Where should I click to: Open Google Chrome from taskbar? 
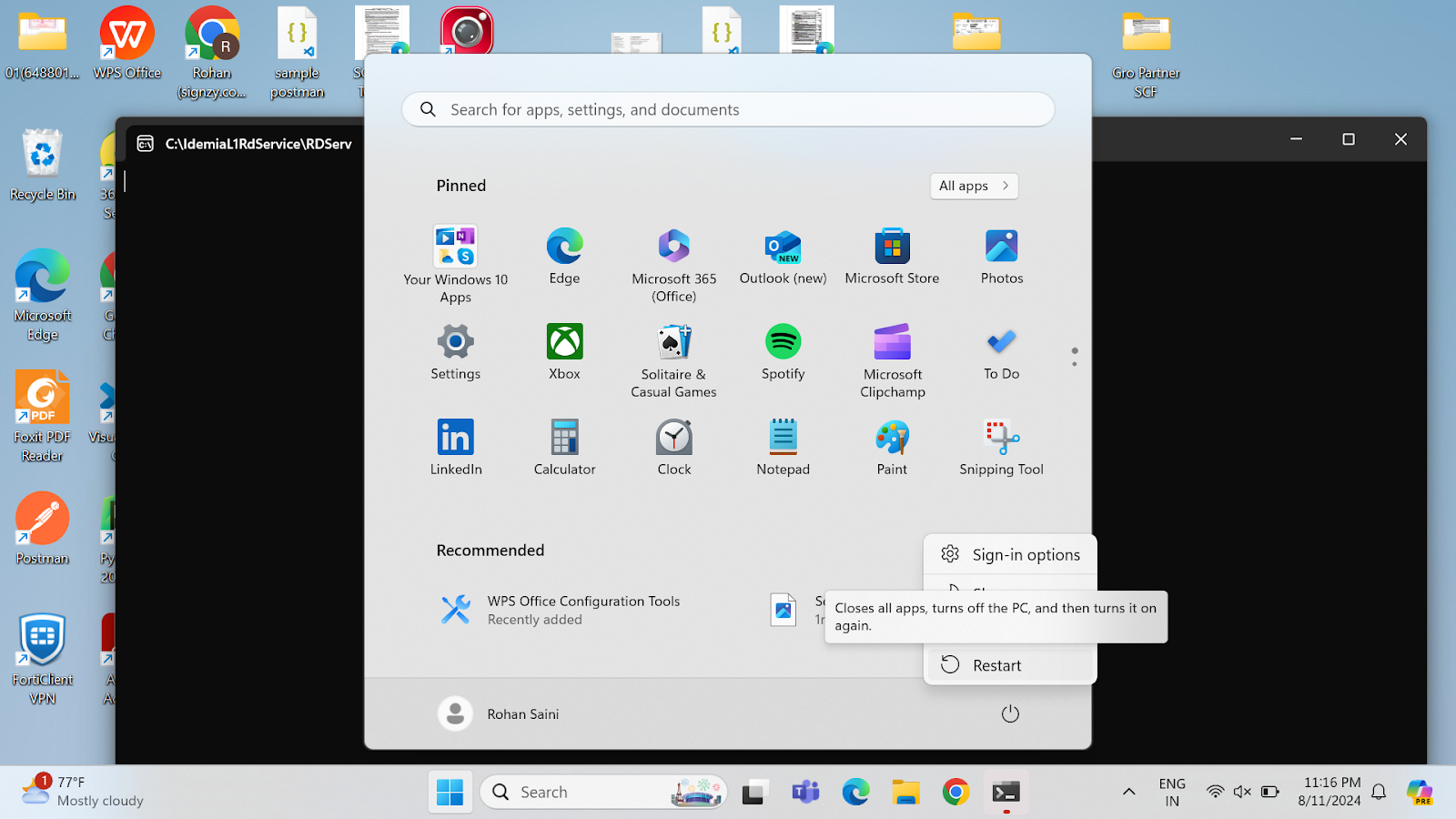tap(955, 793)
